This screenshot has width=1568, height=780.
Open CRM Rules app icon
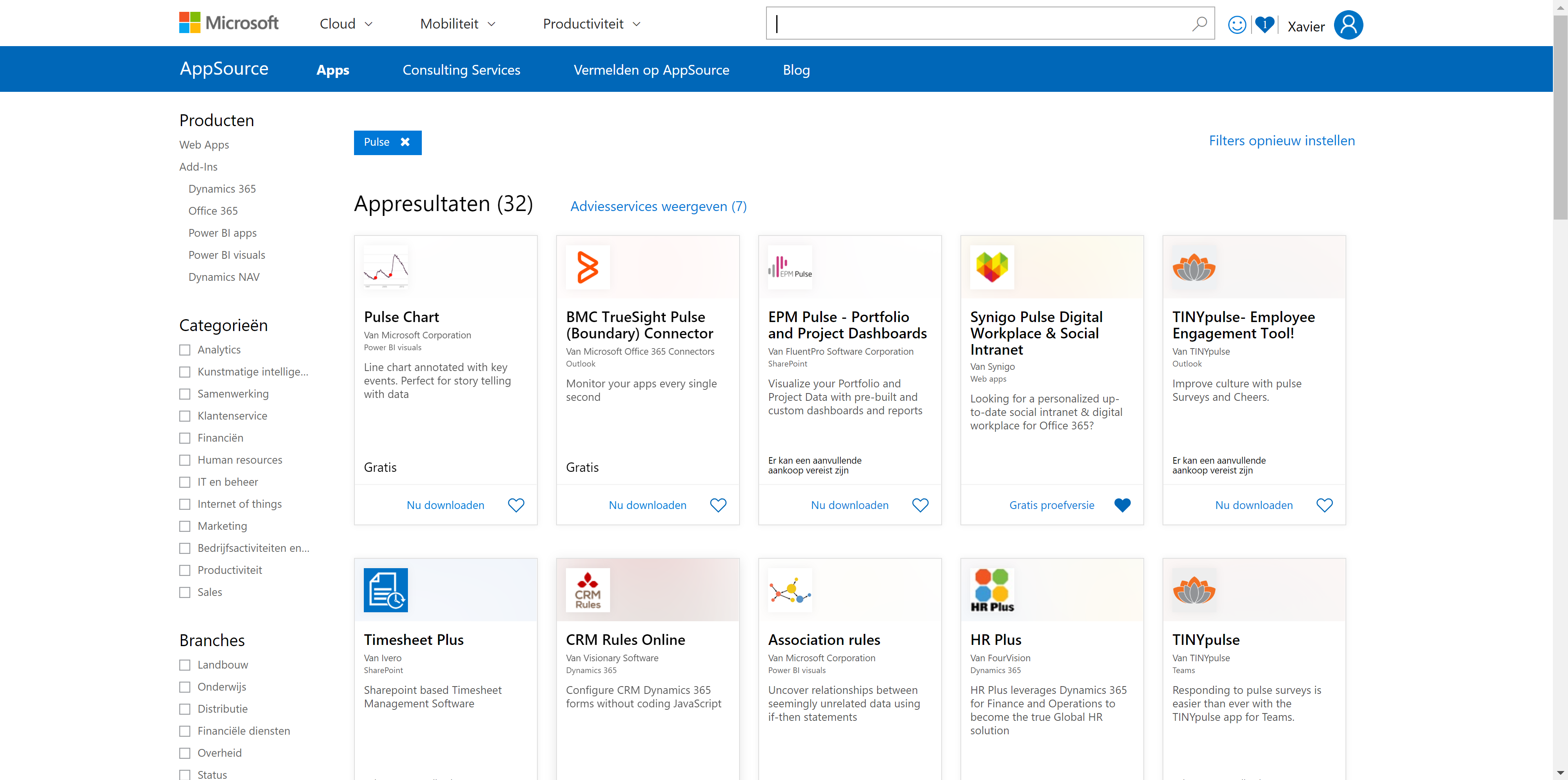(588, 590)
